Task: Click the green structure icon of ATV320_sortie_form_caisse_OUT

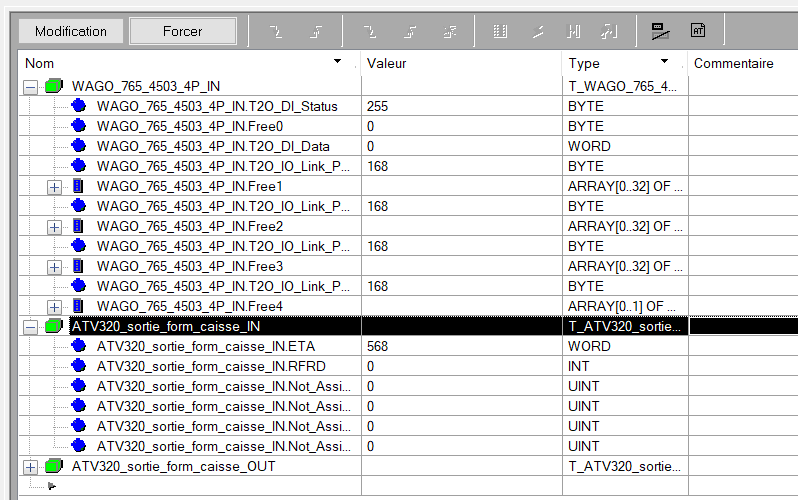Action: pos(54,466)
